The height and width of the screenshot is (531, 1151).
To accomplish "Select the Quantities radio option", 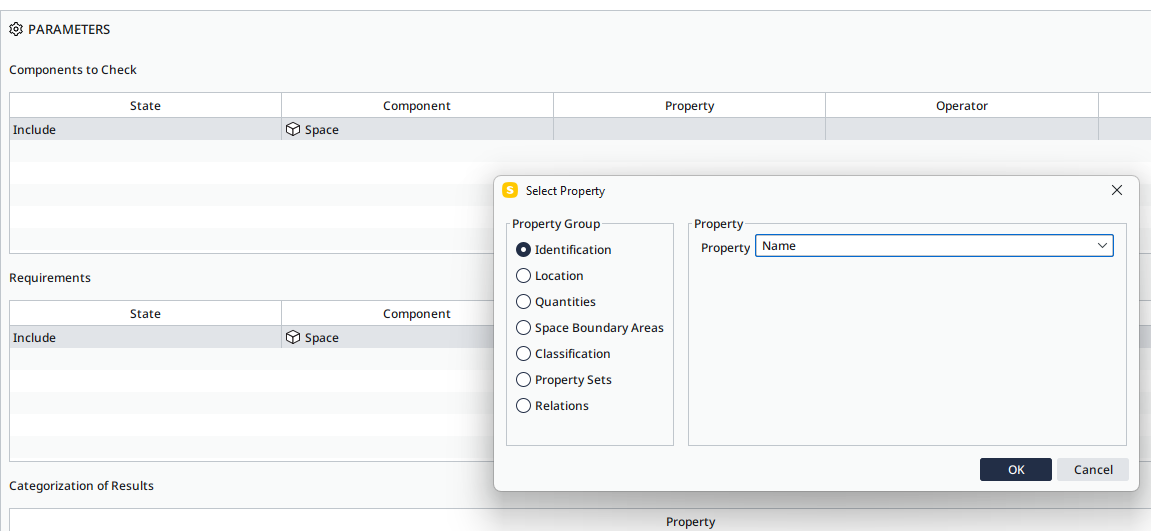I will 523,302.
